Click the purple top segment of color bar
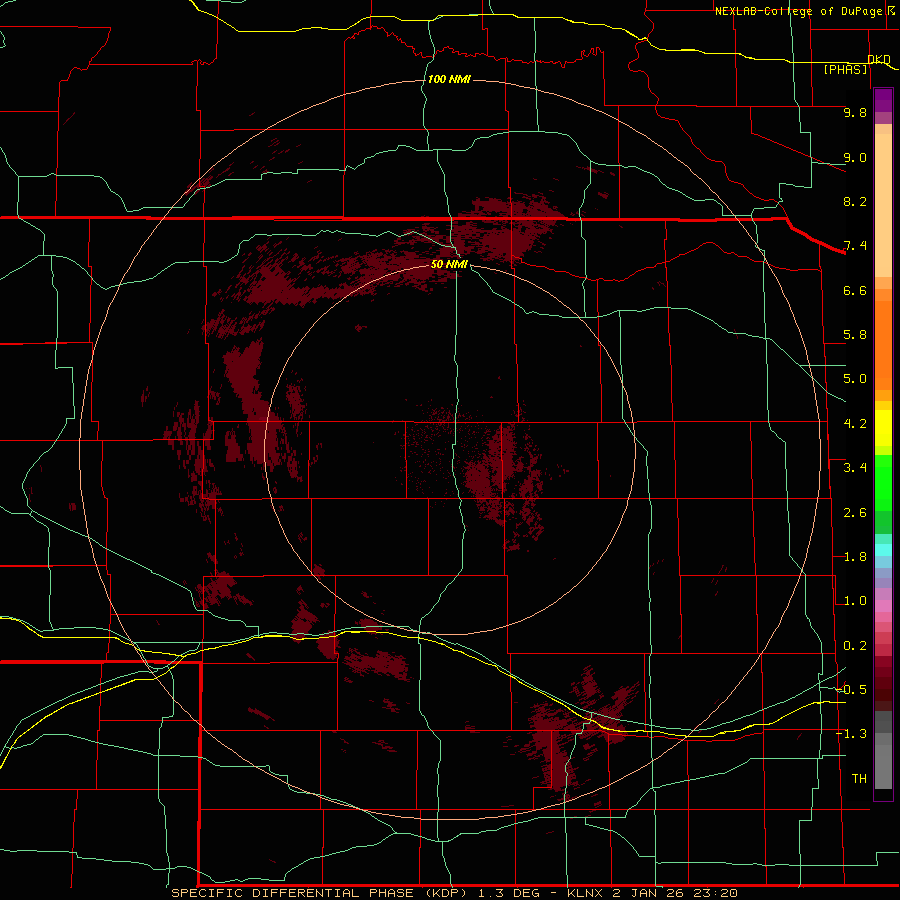Image resolution: width=900 pixels, height=900 pixels. pyautogui.click(x=883, y=100)
